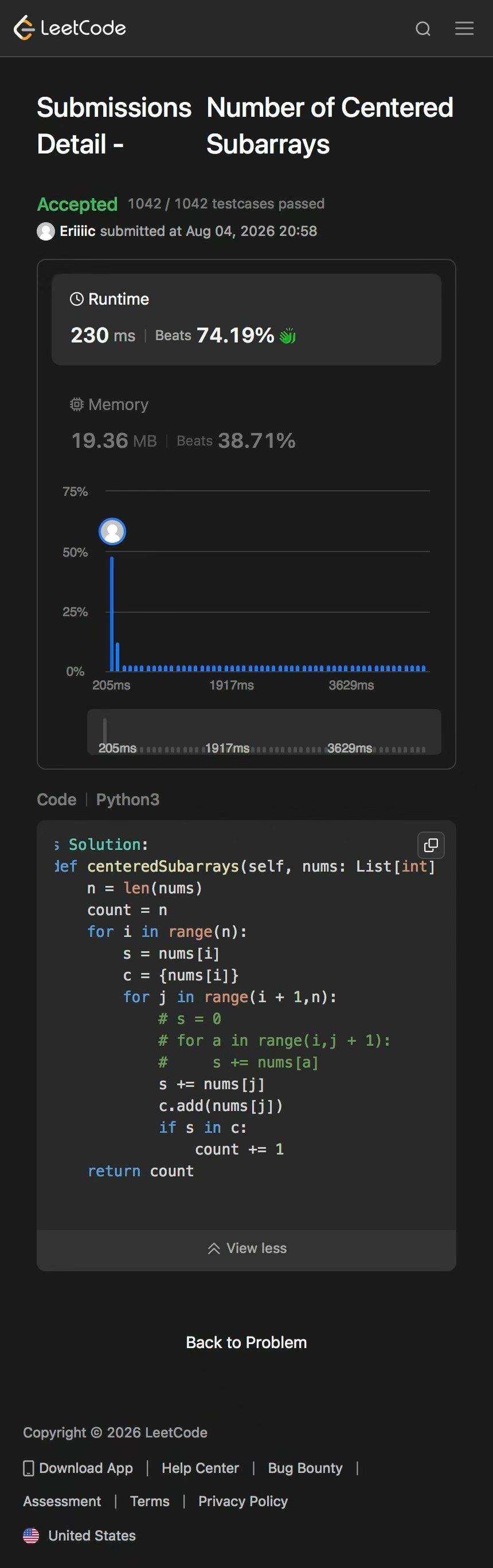Click the clapping hands icon
Viewport: 493px width, 1568px height.
click(288, 336)
